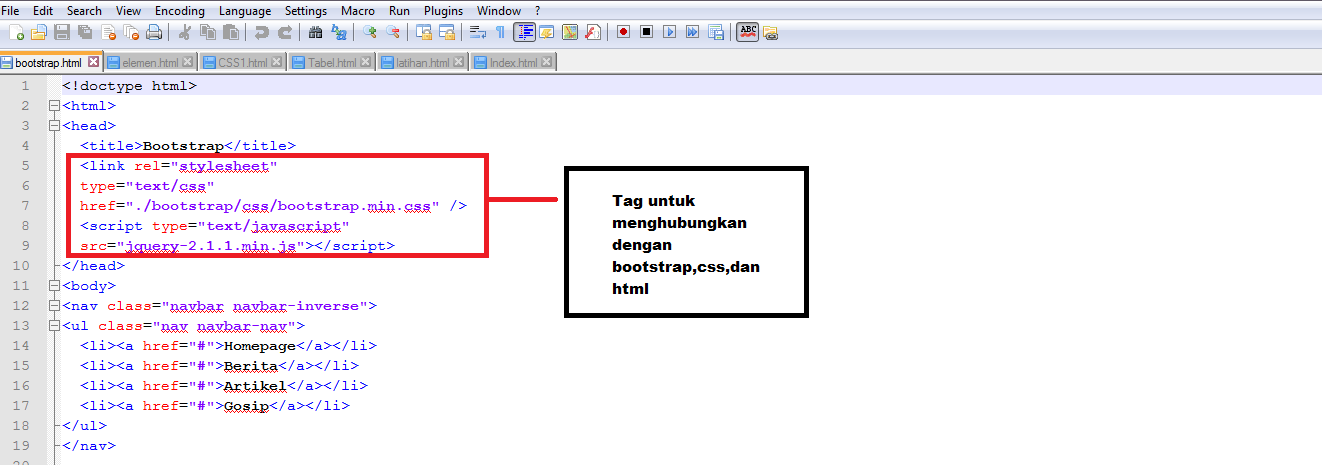The width and height of the screenshot is (1322, 465).
Task: Click the Cut scissors icon
Action: click(x=185, y=32)
